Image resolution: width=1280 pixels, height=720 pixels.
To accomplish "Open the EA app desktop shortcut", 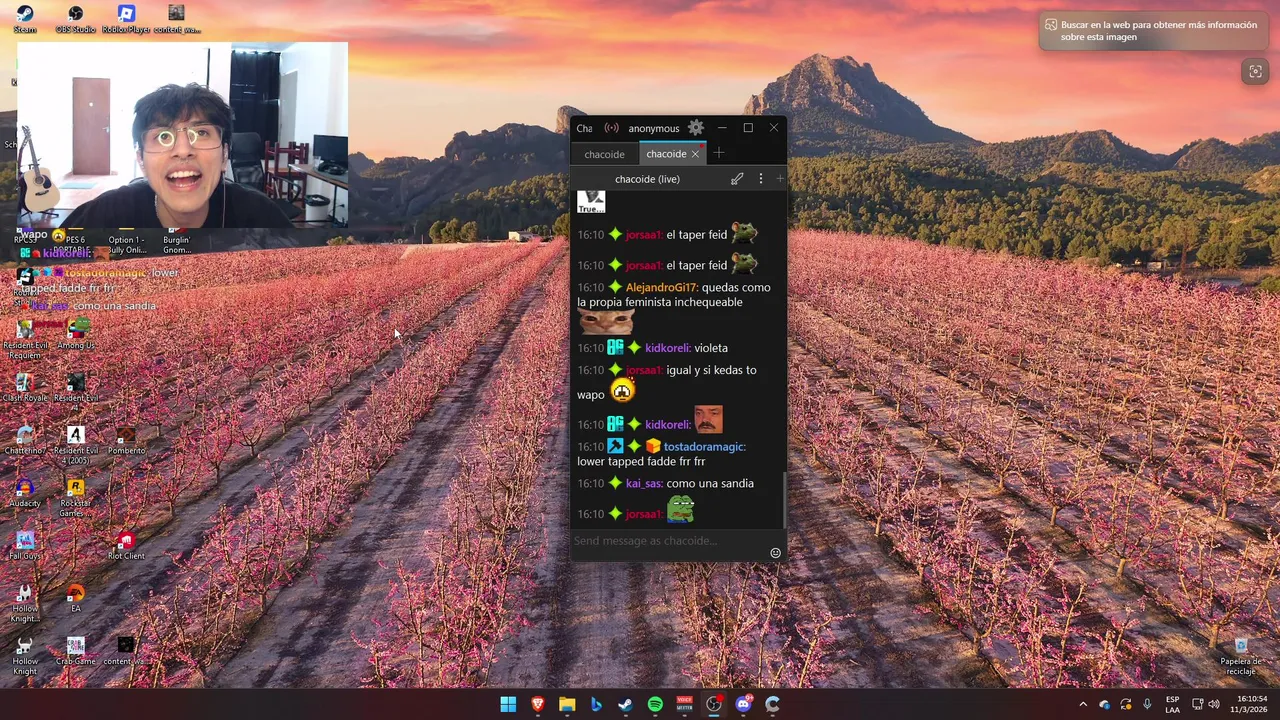I will 76,598.
